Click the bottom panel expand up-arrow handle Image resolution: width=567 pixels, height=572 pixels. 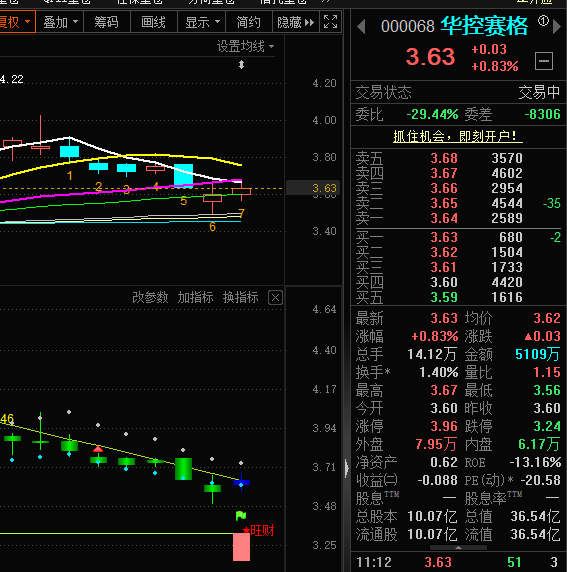coord(458,548)
